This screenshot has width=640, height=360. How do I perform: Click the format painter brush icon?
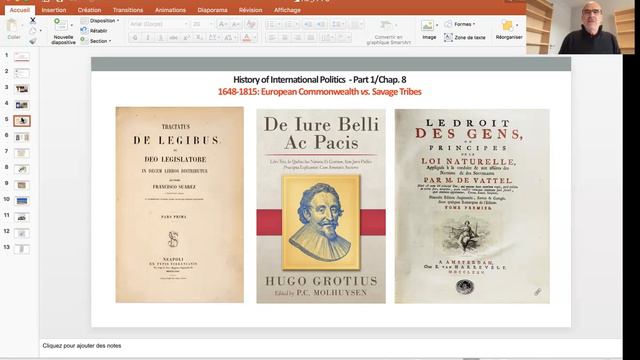point(33,40)
